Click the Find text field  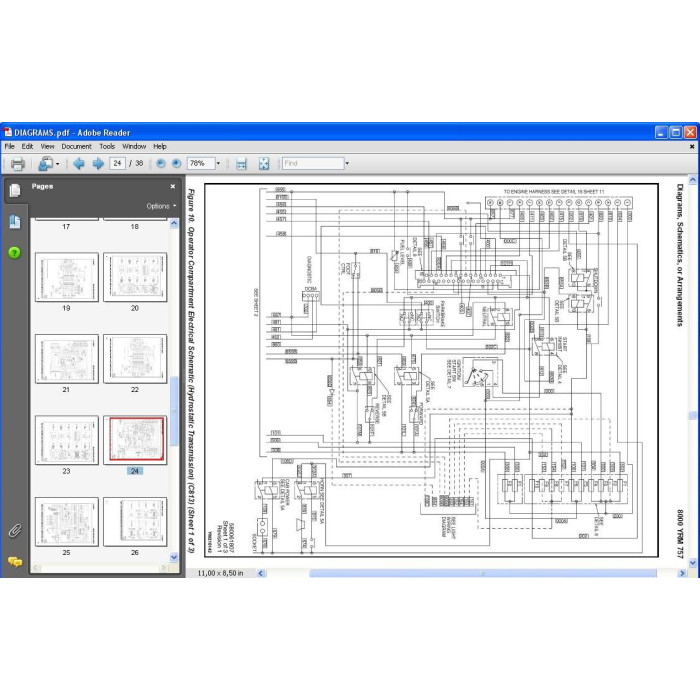click(x=313, y=163)
